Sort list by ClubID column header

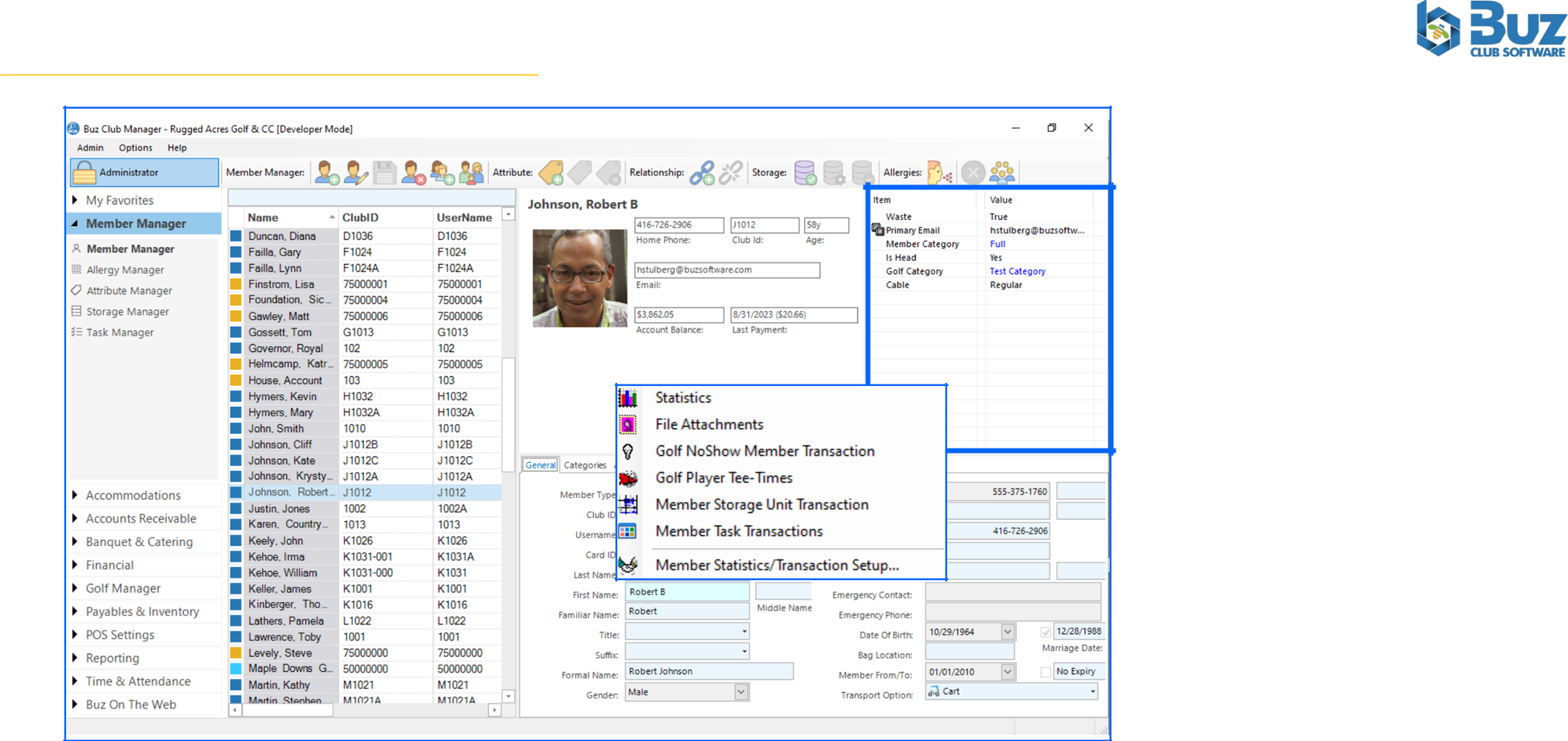pos(384,217)
